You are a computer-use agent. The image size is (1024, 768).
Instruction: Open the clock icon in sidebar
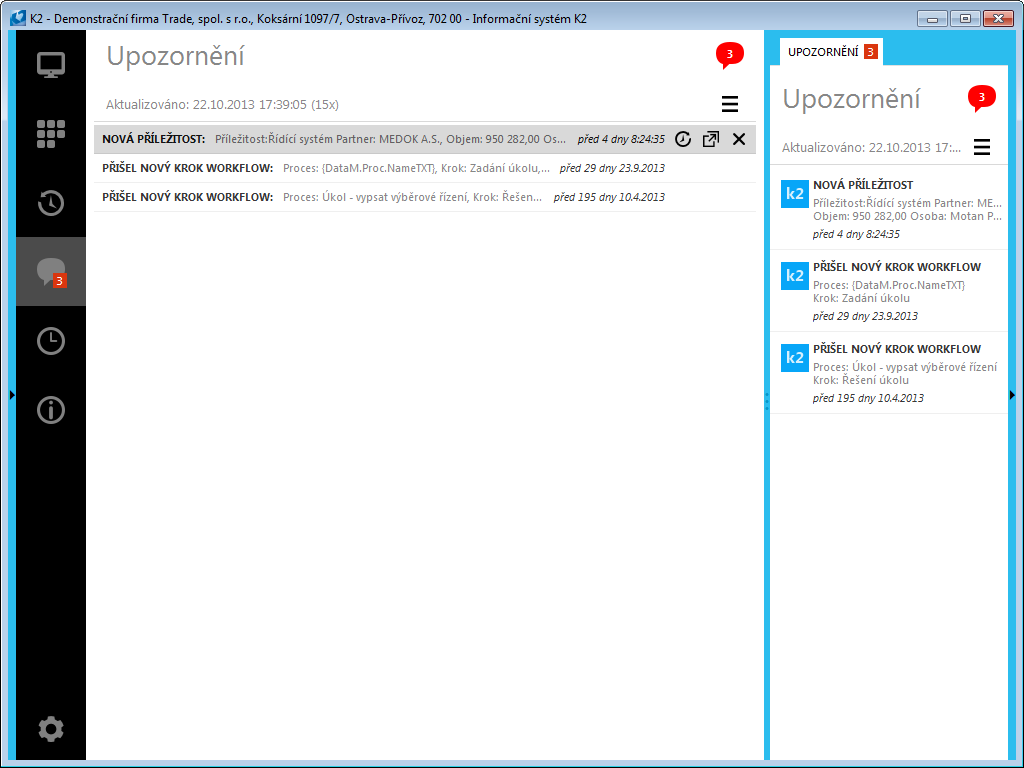pos(51,341)
